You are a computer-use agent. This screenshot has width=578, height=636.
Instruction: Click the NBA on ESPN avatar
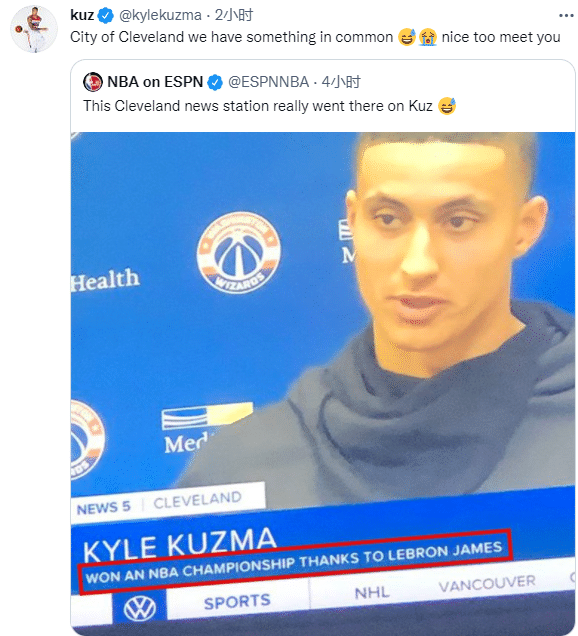point(93,82)
